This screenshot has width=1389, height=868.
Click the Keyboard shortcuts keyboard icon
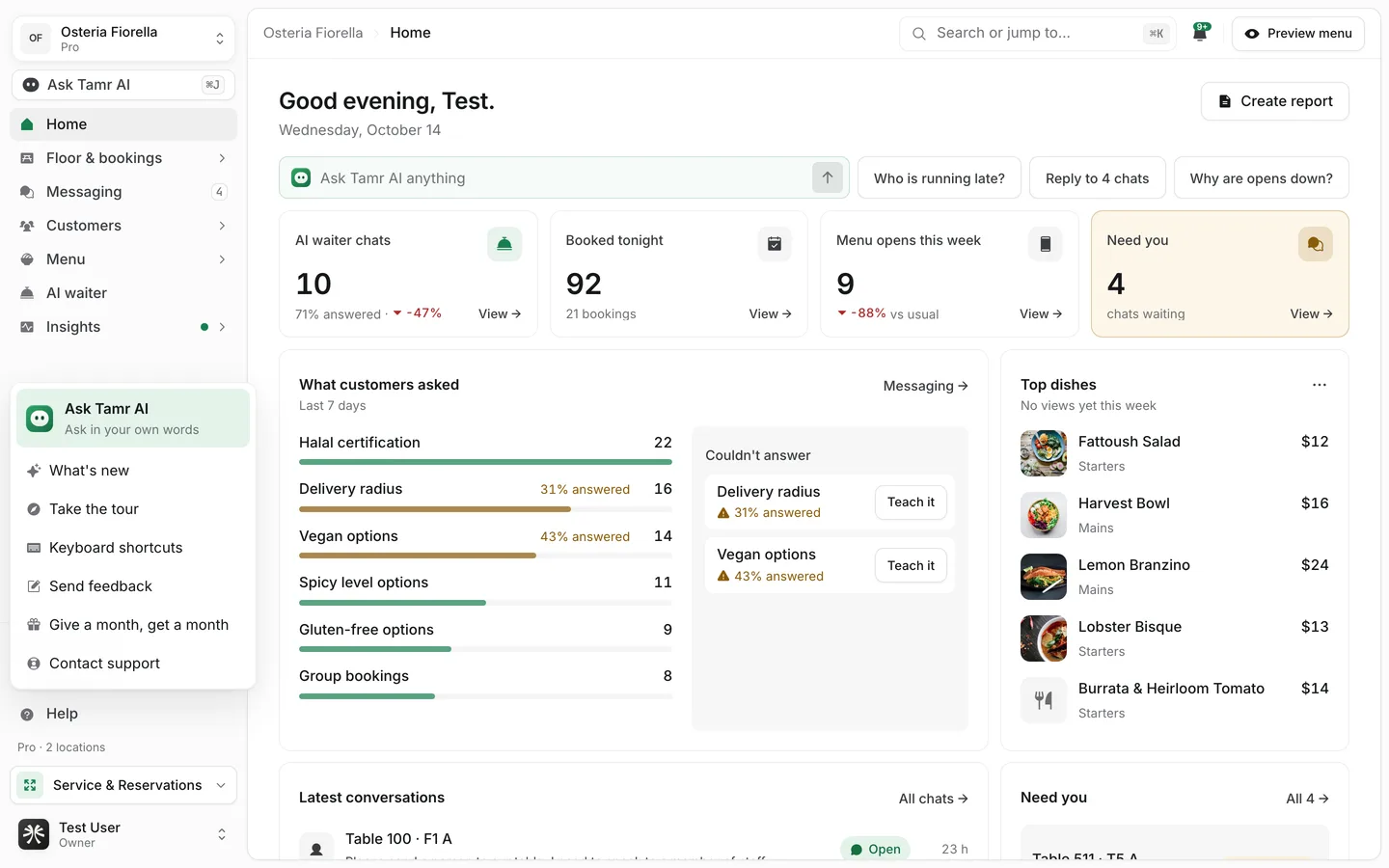(34, 548)
